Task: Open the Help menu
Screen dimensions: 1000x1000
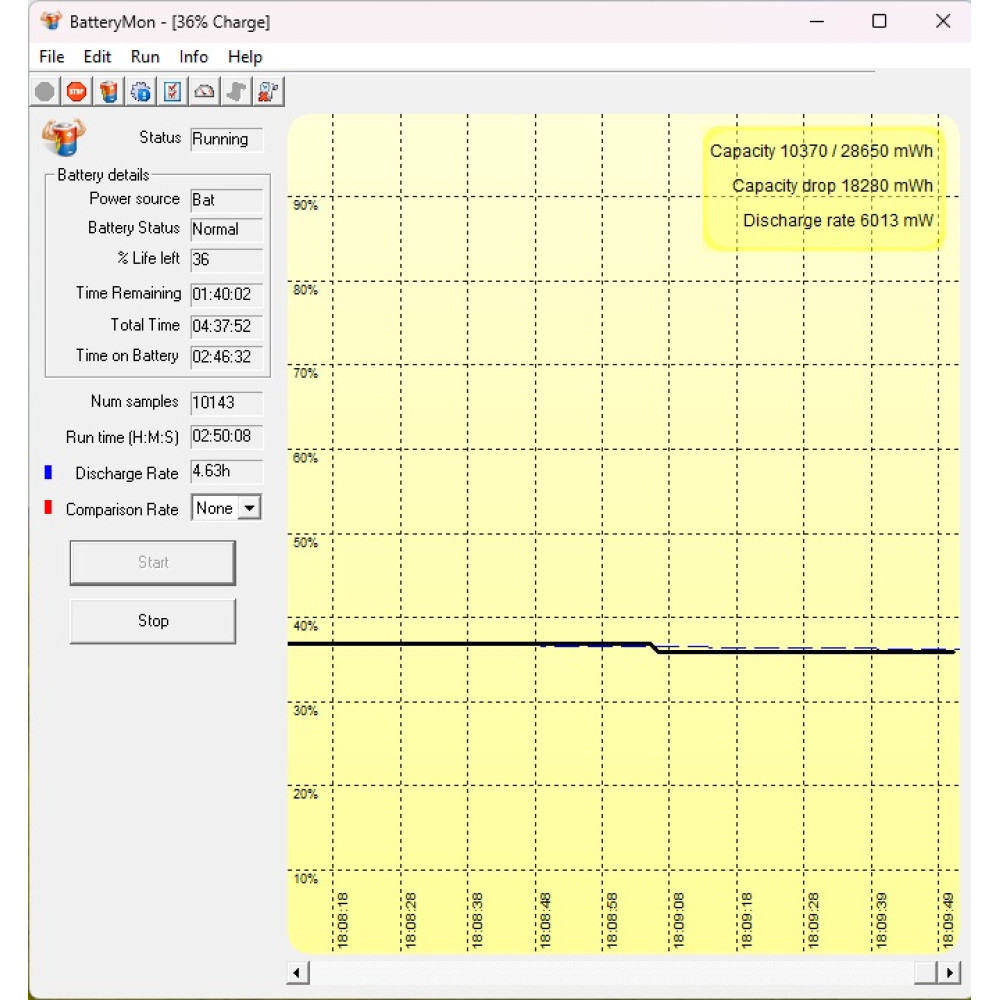Action: [245, 57]
